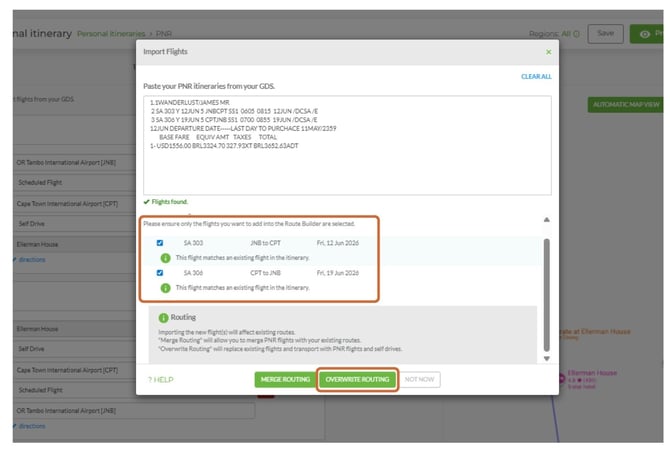The image size is (670, 452).
Task: Uncheck the SA 306 flight checkbox
Action: (160, 273)
